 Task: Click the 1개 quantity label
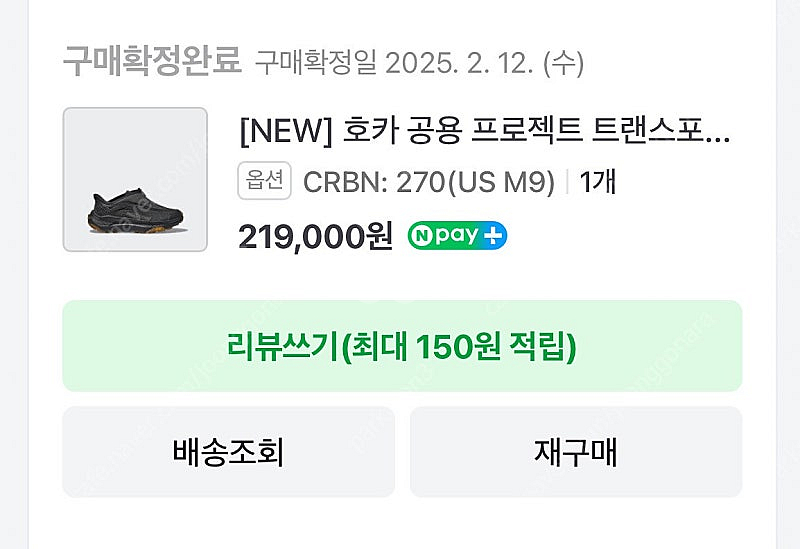coord(597,183)
